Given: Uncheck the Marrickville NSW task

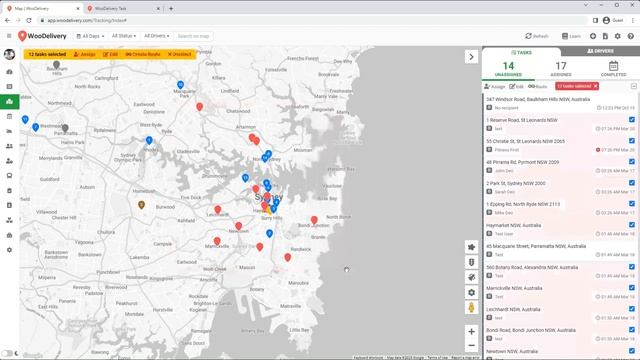Looking at the screenshot, I should (632, 287).
